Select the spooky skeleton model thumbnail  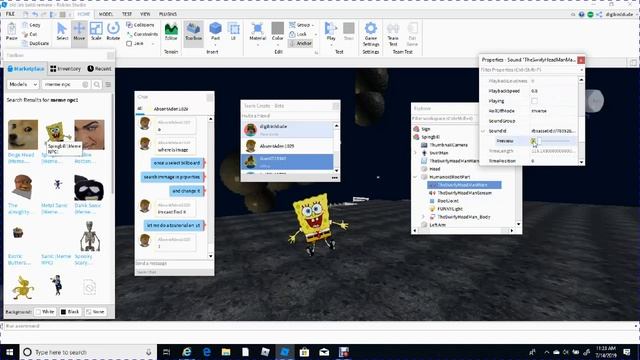pos(89,236)
